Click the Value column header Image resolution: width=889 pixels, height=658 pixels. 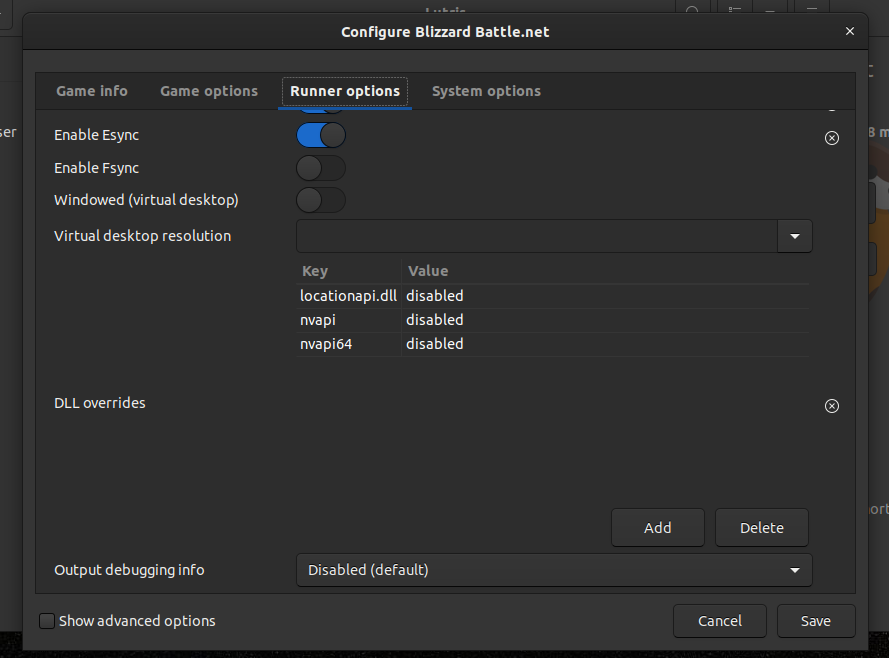(x=606, y=271)
